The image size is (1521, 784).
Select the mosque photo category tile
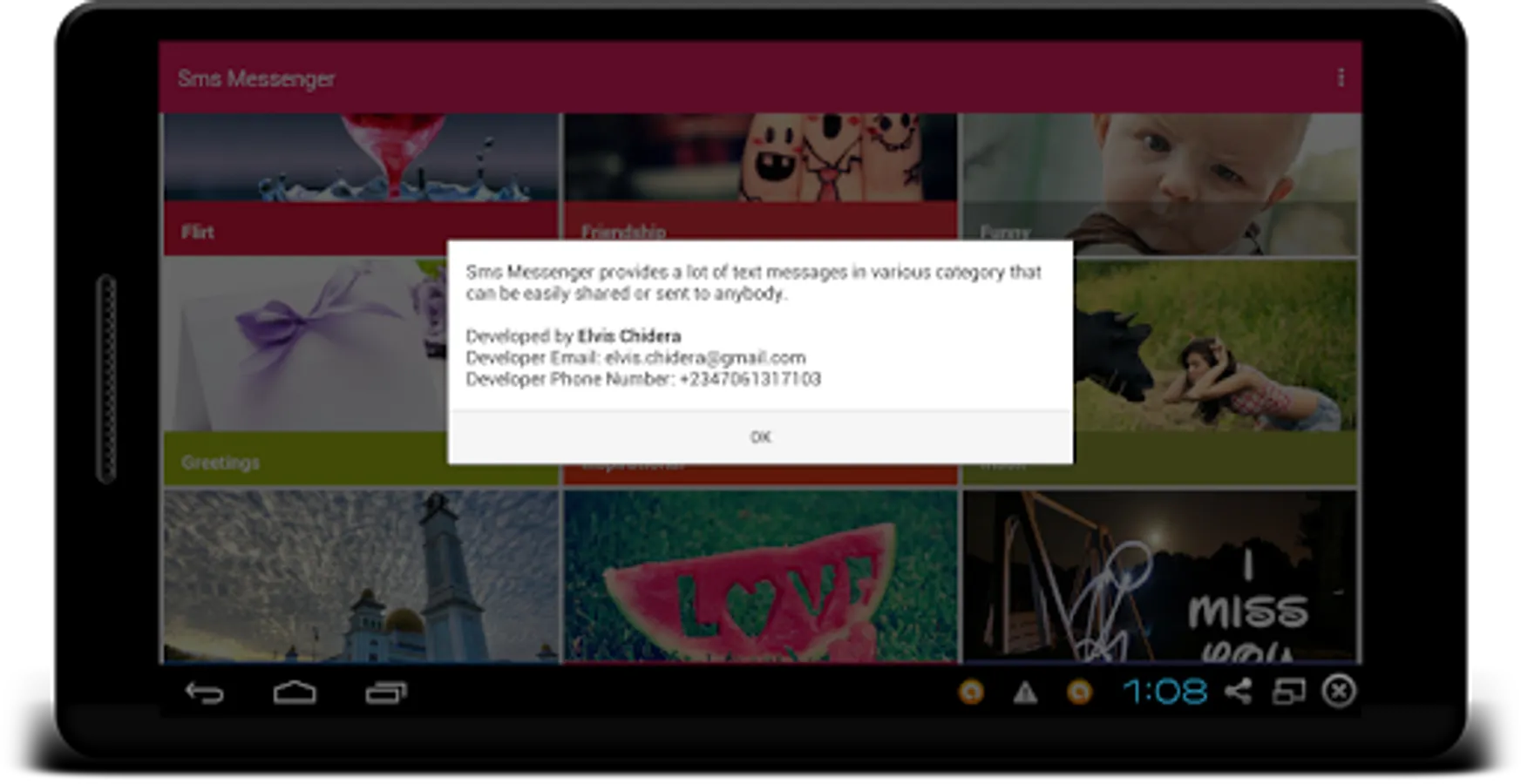360,576
